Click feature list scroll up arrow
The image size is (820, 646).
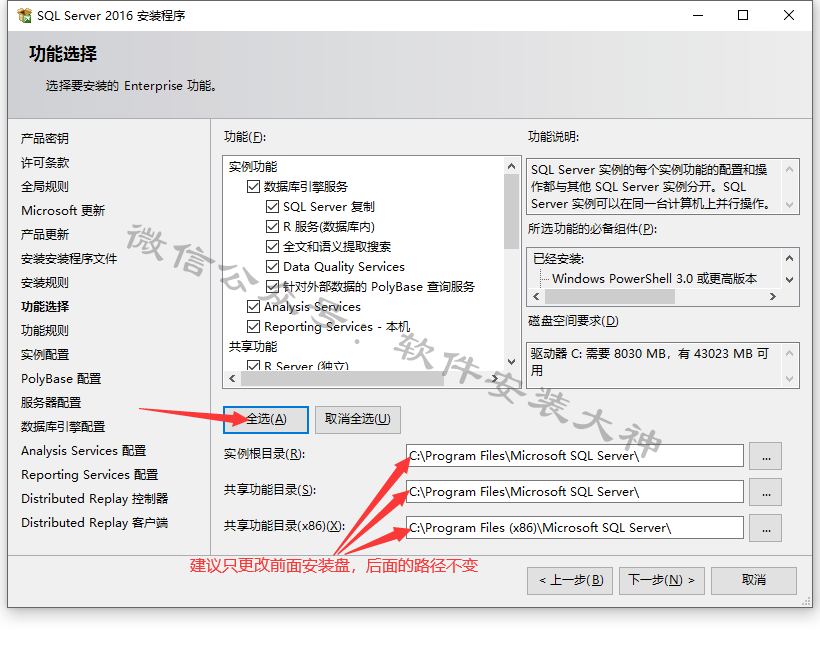[511, 166]
